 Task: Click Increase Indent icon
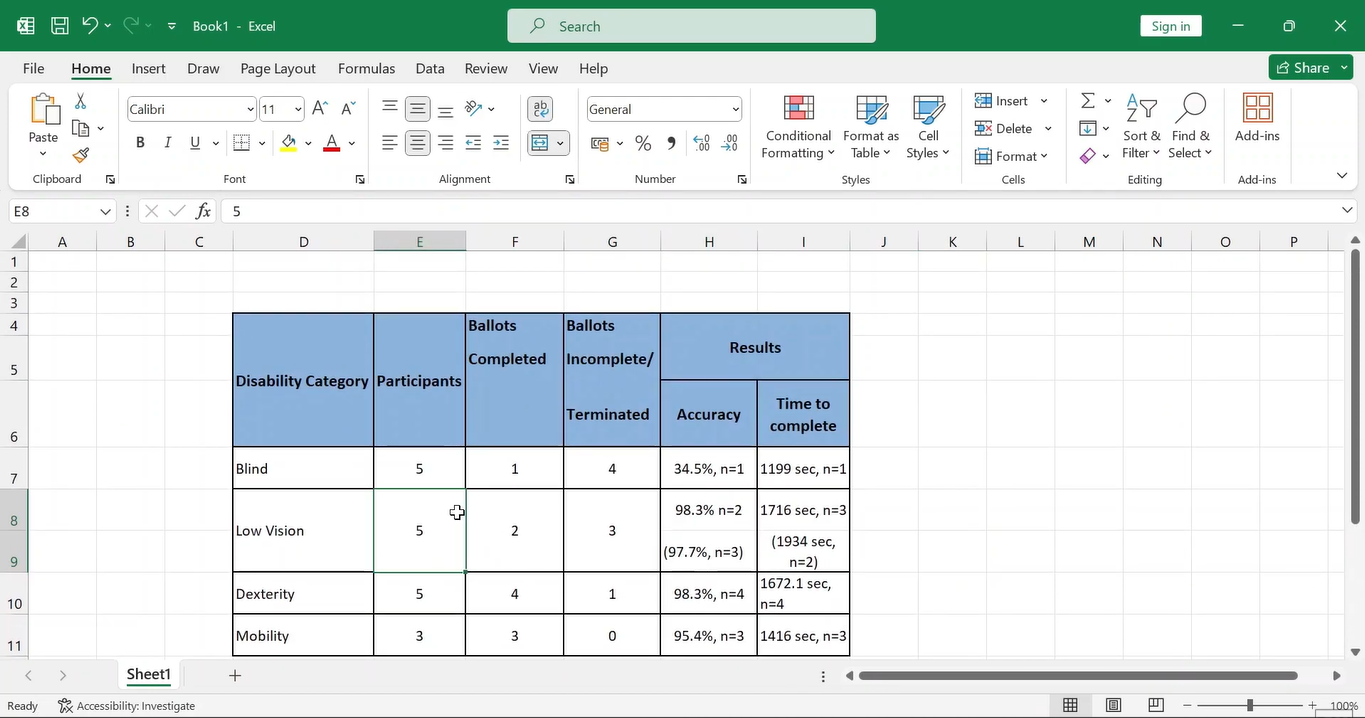click(x=501, y=143)
